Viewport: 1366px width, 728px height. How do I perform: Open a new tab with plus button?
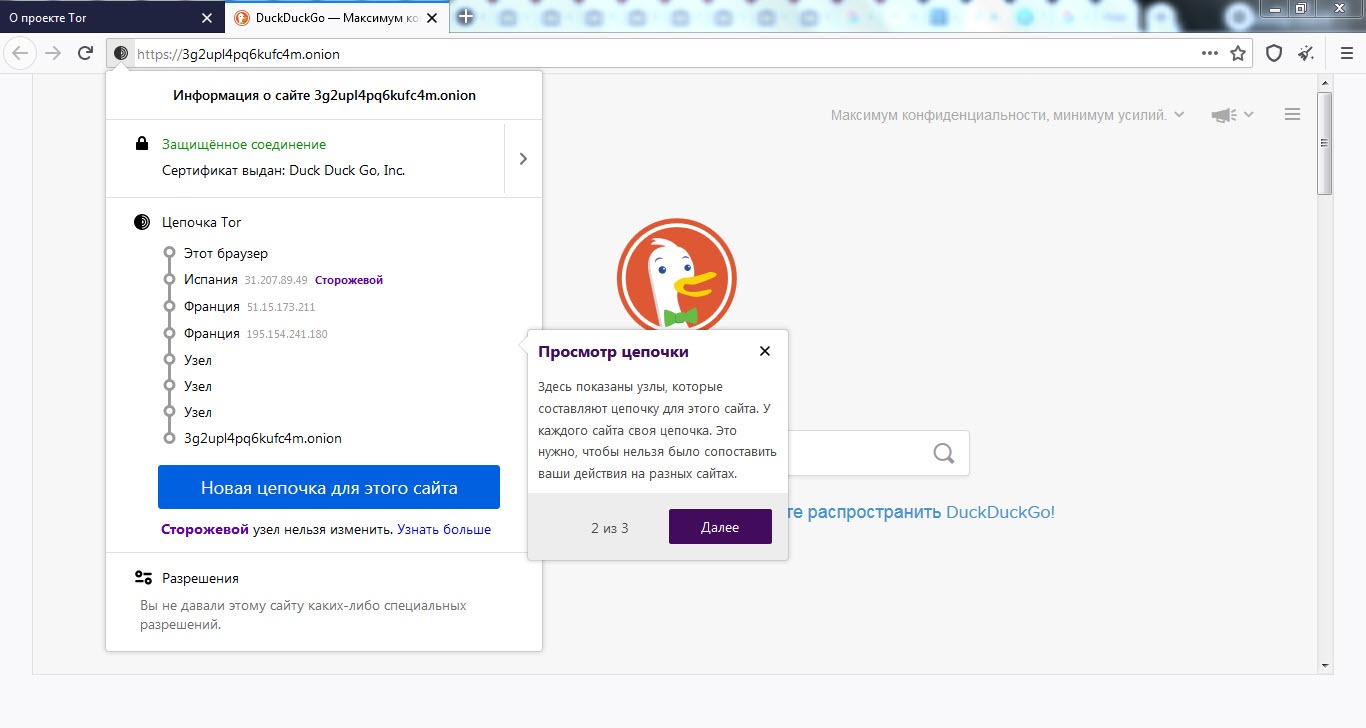(465, 17)
